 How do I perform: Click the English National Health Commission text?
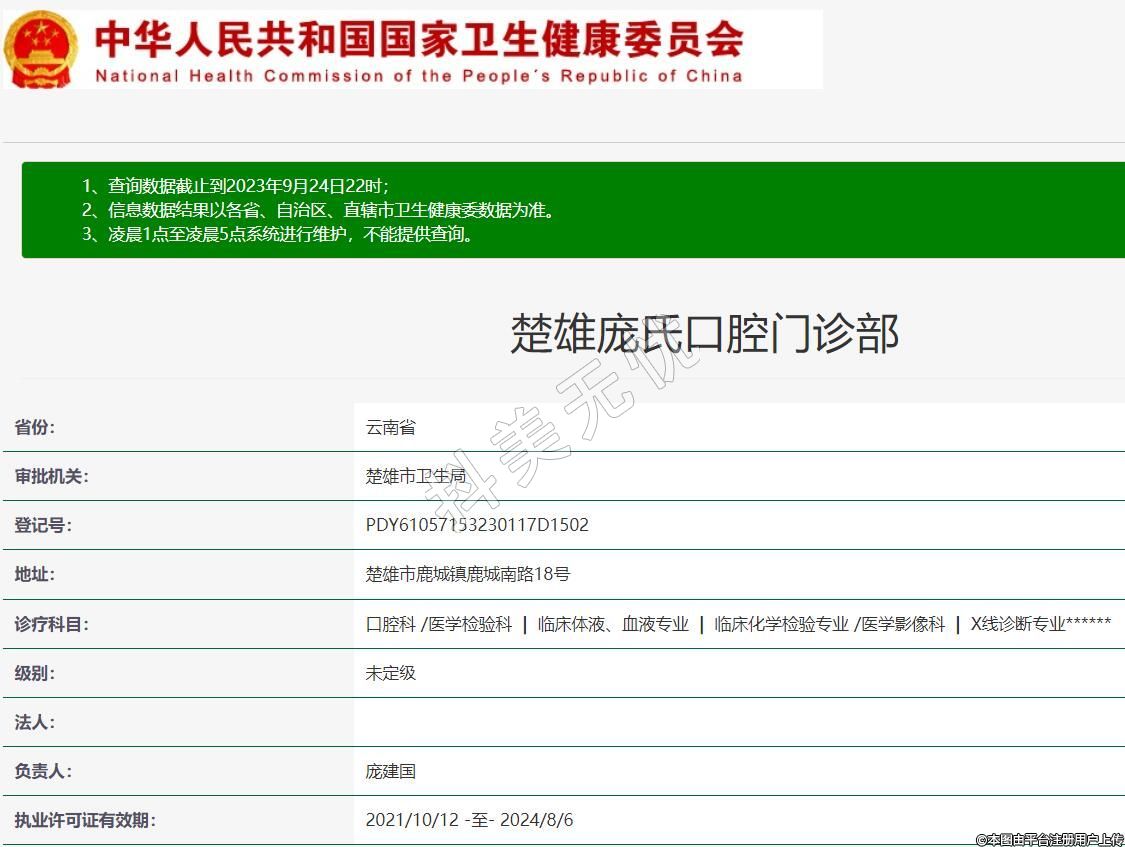pyautogui.click(x=418, y=76)
